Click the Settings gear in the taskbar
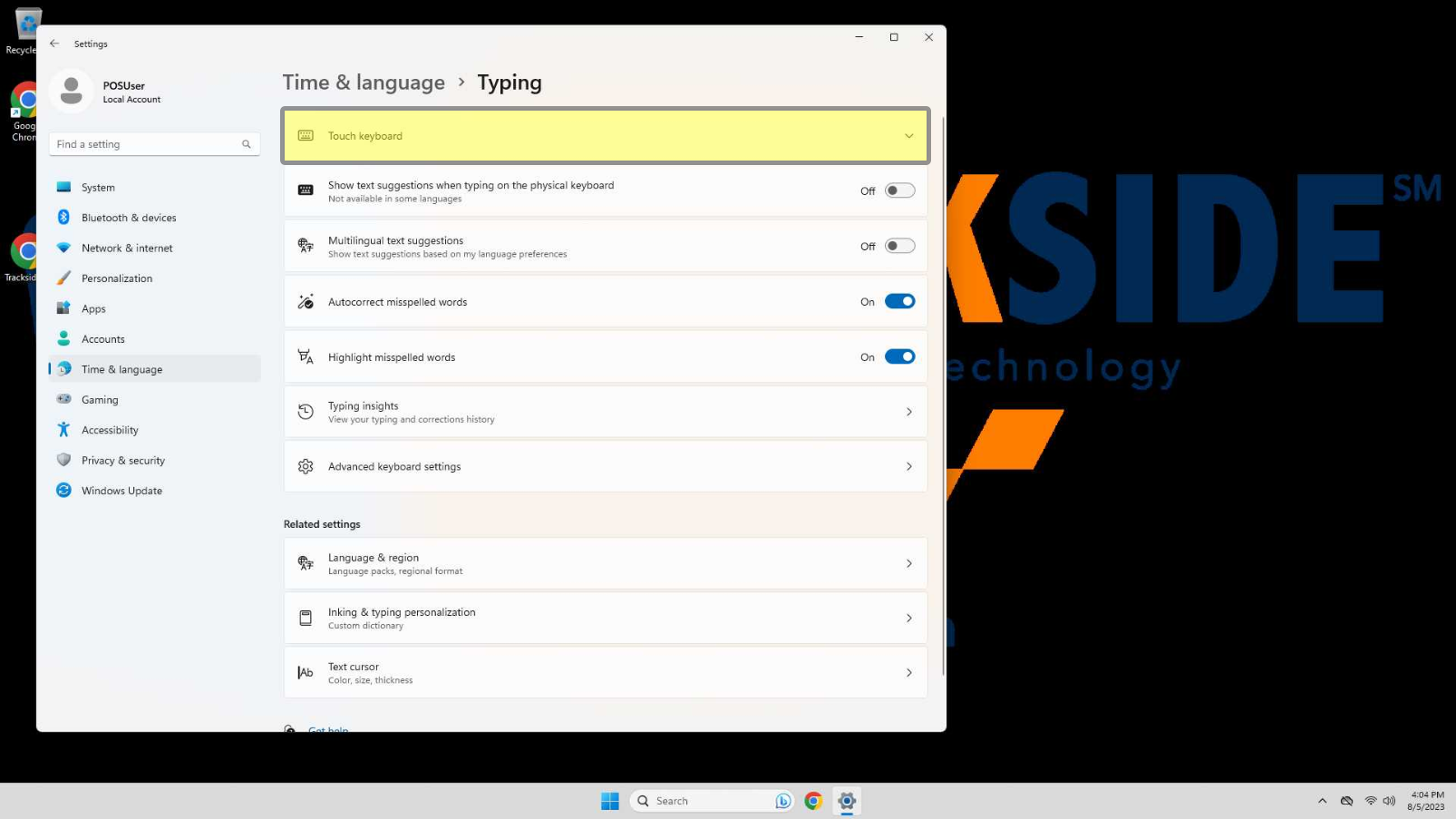 847,801
